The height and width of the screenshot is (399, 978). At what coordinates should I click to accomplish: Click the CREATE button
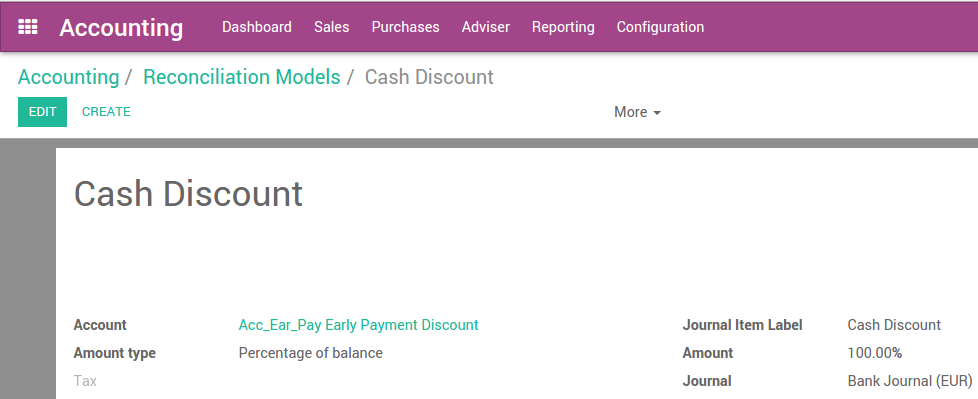tap(106, 112)
